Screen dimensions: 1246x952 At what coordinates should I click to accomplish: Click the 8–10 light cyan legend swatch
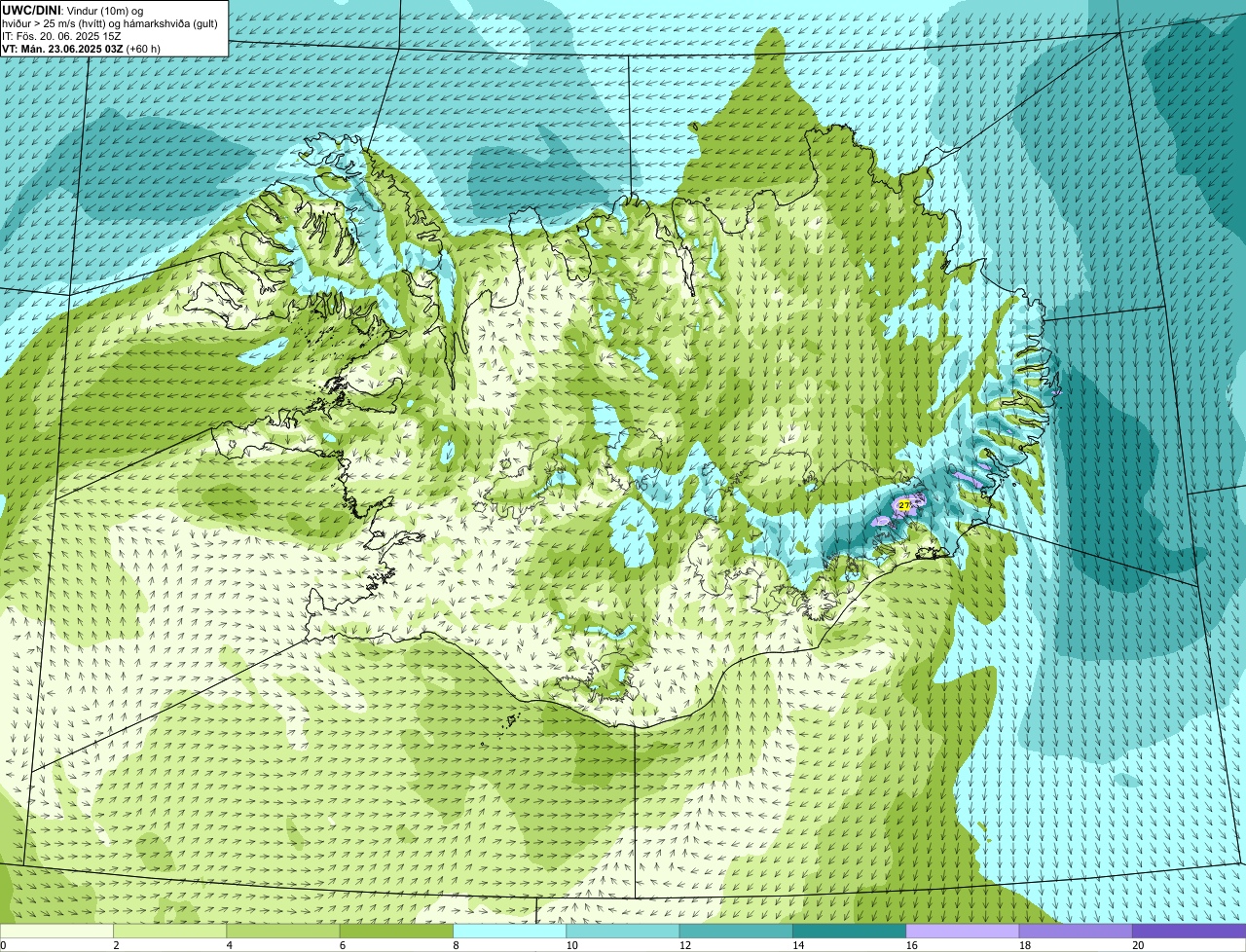click(x=510, y=932)
